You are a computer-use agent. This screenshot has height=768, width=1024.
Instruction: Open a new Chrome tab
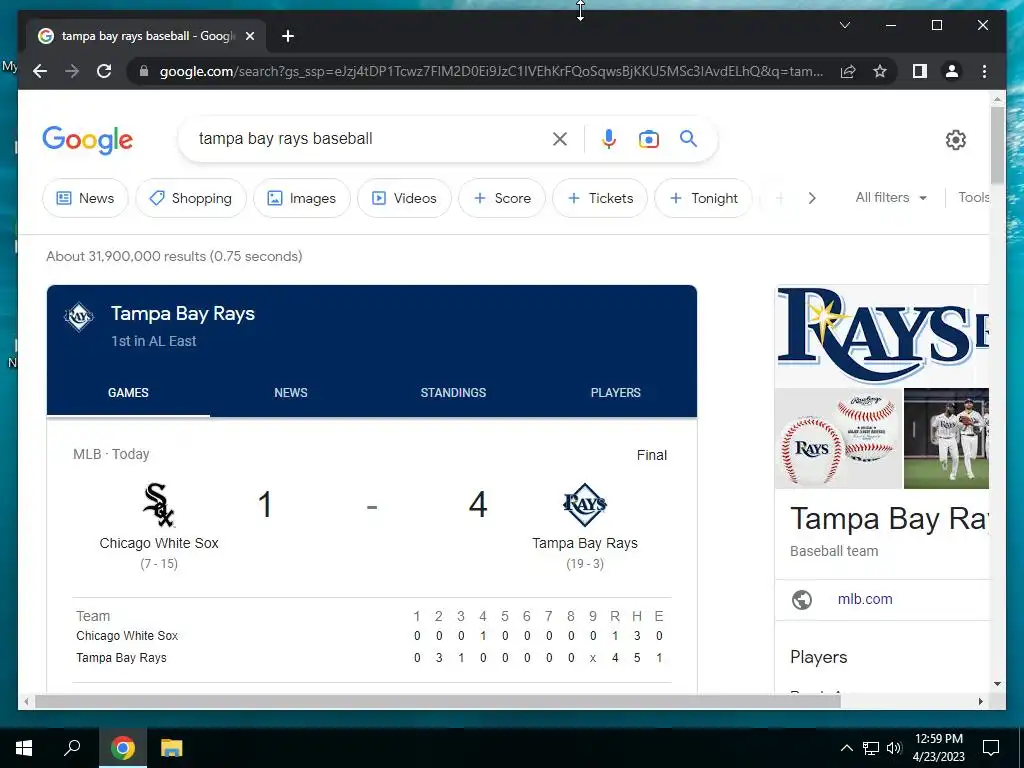tap(288, 36)
